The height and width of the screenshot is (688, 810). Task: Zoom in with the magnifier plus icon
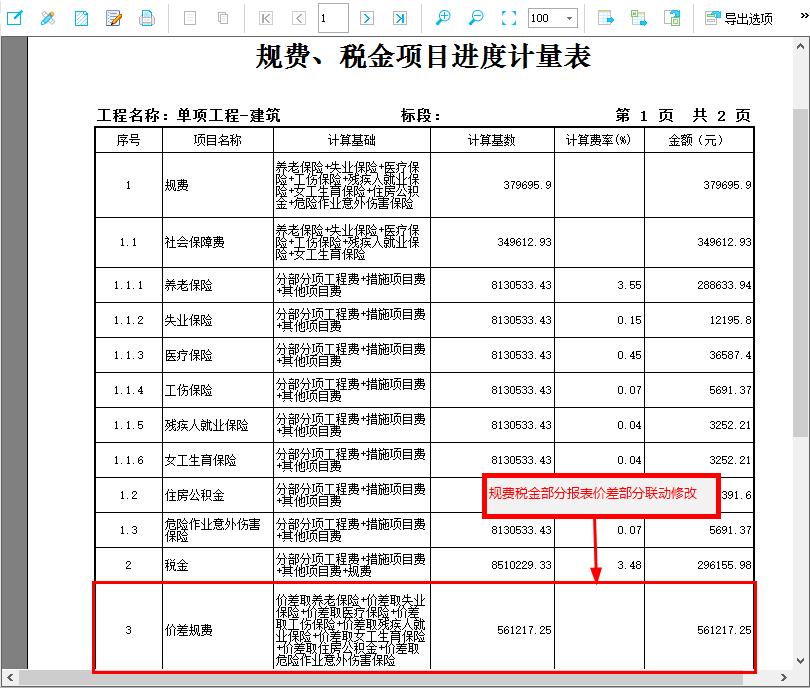point(444,18)
